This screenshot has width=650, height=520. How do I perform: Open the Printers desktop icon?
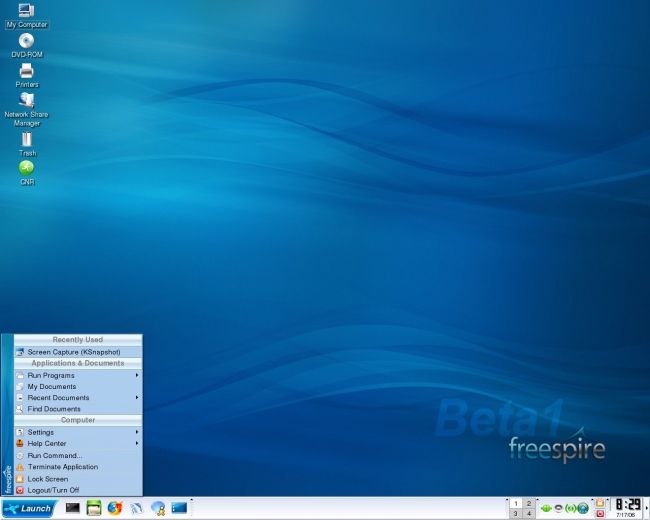coord(26,71)
